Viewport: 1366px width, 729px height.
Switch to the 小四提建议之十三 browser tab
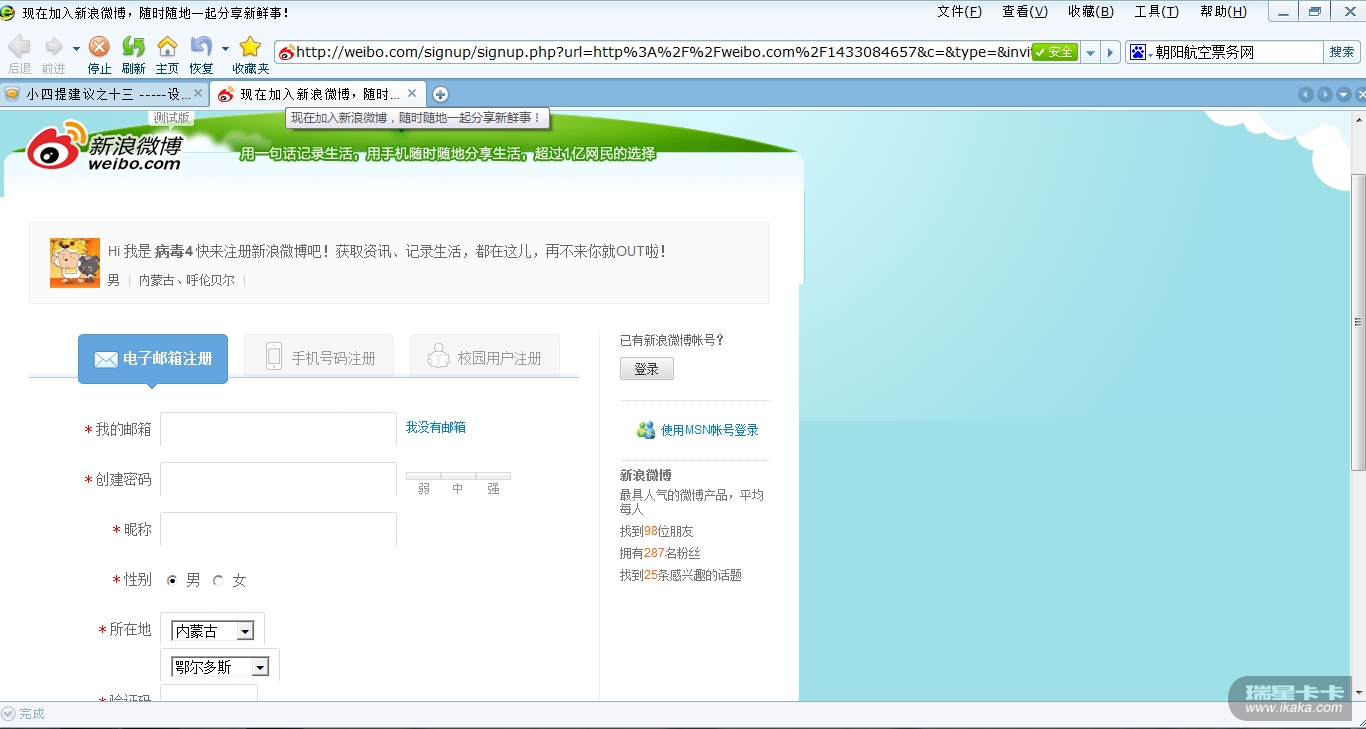coord(103,94)
